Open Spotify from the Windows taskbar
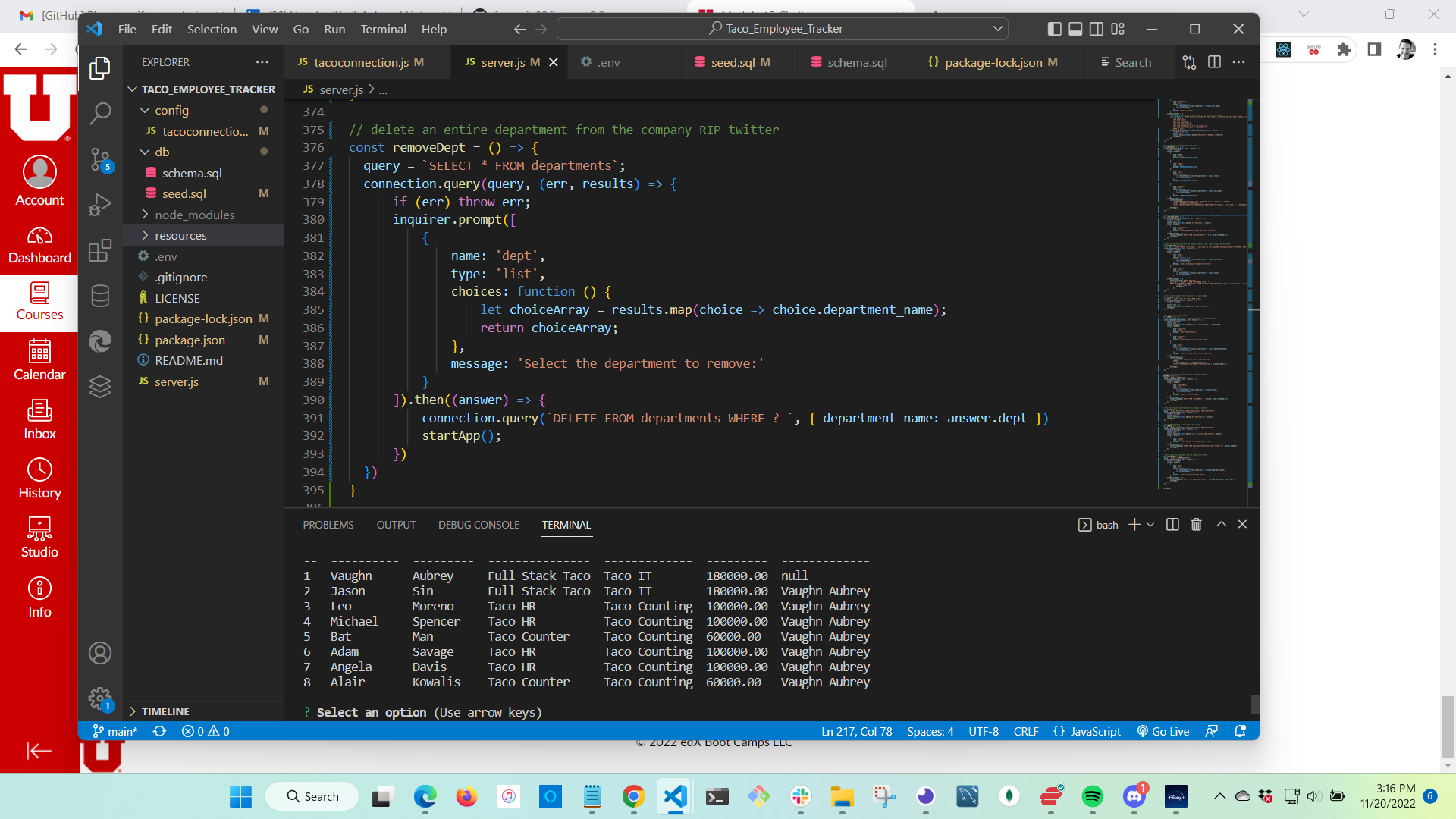Viewport: 1456px width, 819px height. click(x=1092, y=796)
